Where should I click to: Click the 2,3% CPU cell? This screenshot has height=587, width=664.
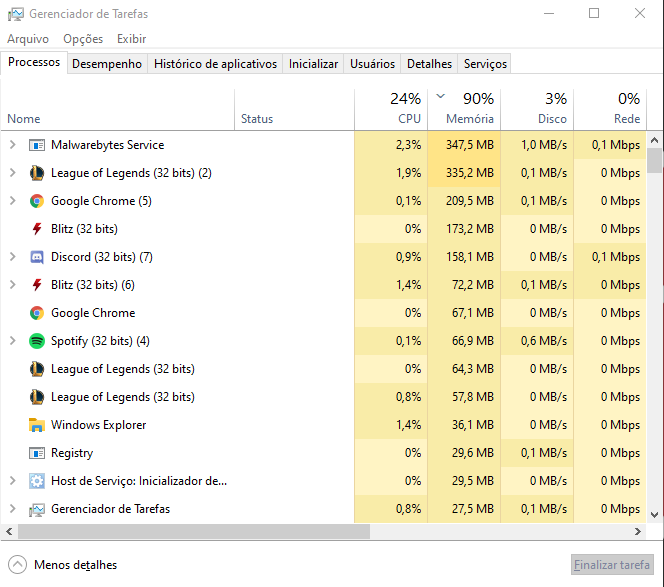(391, 145)
